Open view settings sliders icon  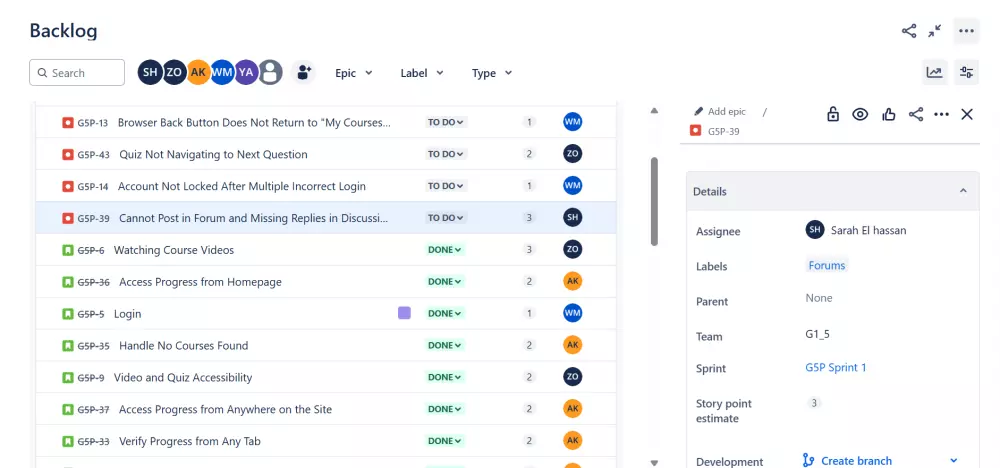coord(966,73)
